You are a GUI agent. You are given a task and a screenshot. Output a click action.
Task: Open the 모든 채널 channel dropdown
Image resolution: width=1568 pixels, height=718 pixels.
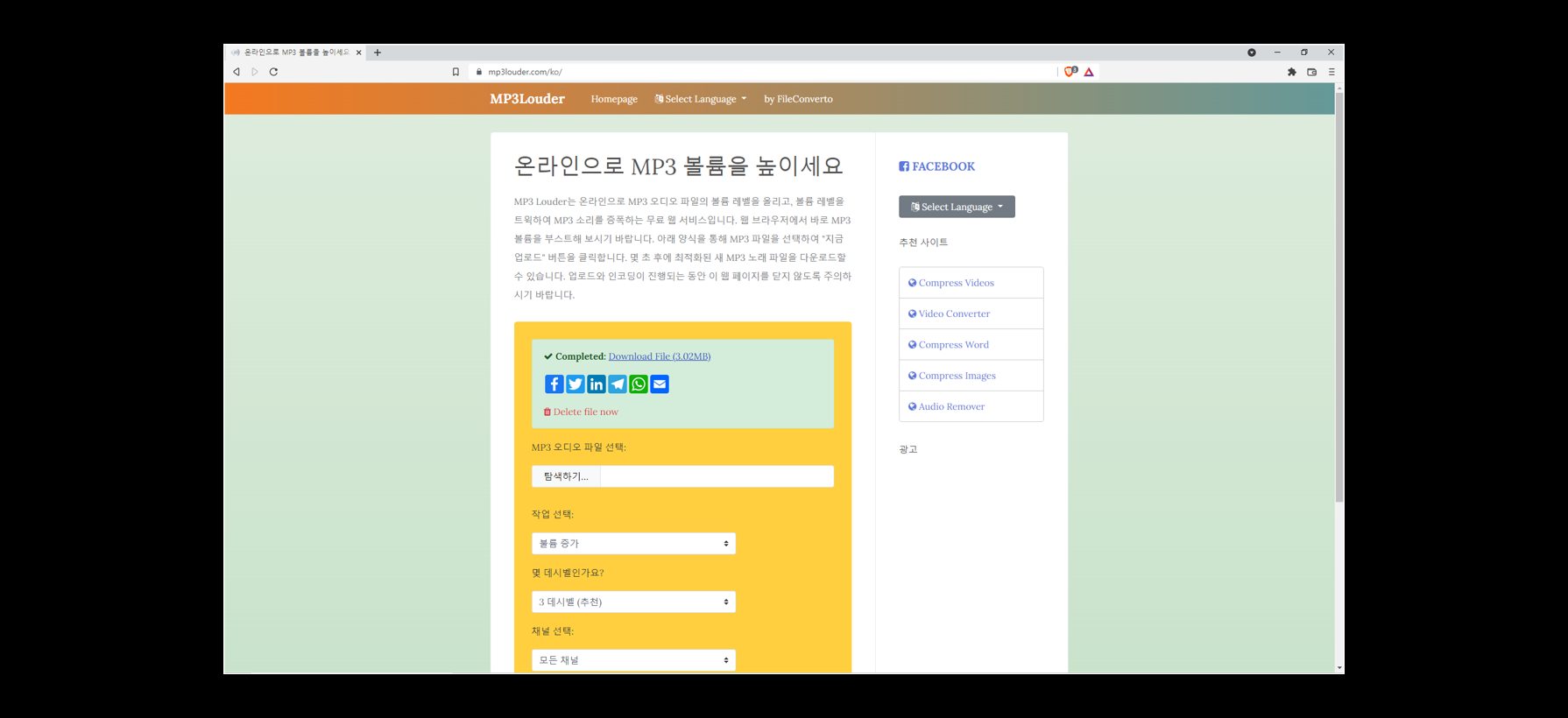point(633,660)
